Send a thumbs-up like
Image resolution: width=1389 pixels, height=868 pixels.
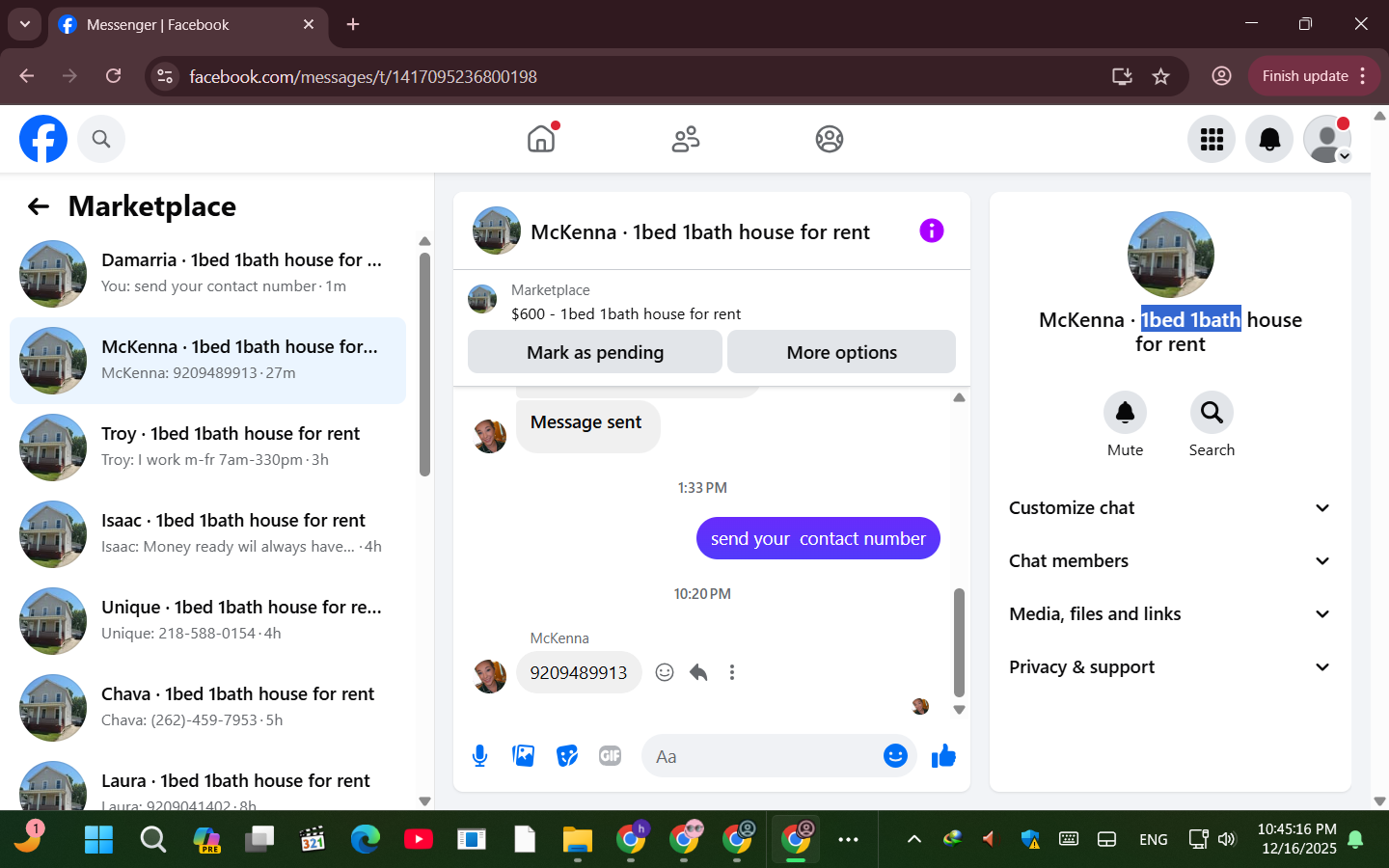(943, 756)
